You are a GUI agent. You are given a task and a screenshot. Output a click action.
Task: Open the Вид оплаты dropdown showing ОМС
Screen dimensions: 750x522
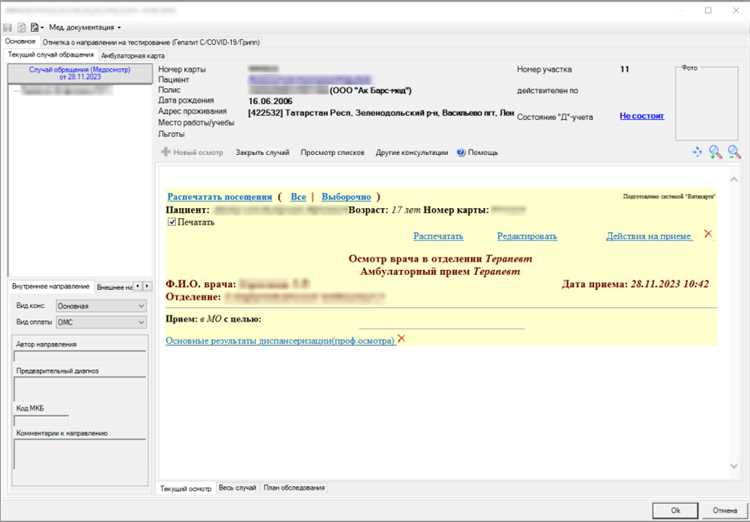[101, 322]
